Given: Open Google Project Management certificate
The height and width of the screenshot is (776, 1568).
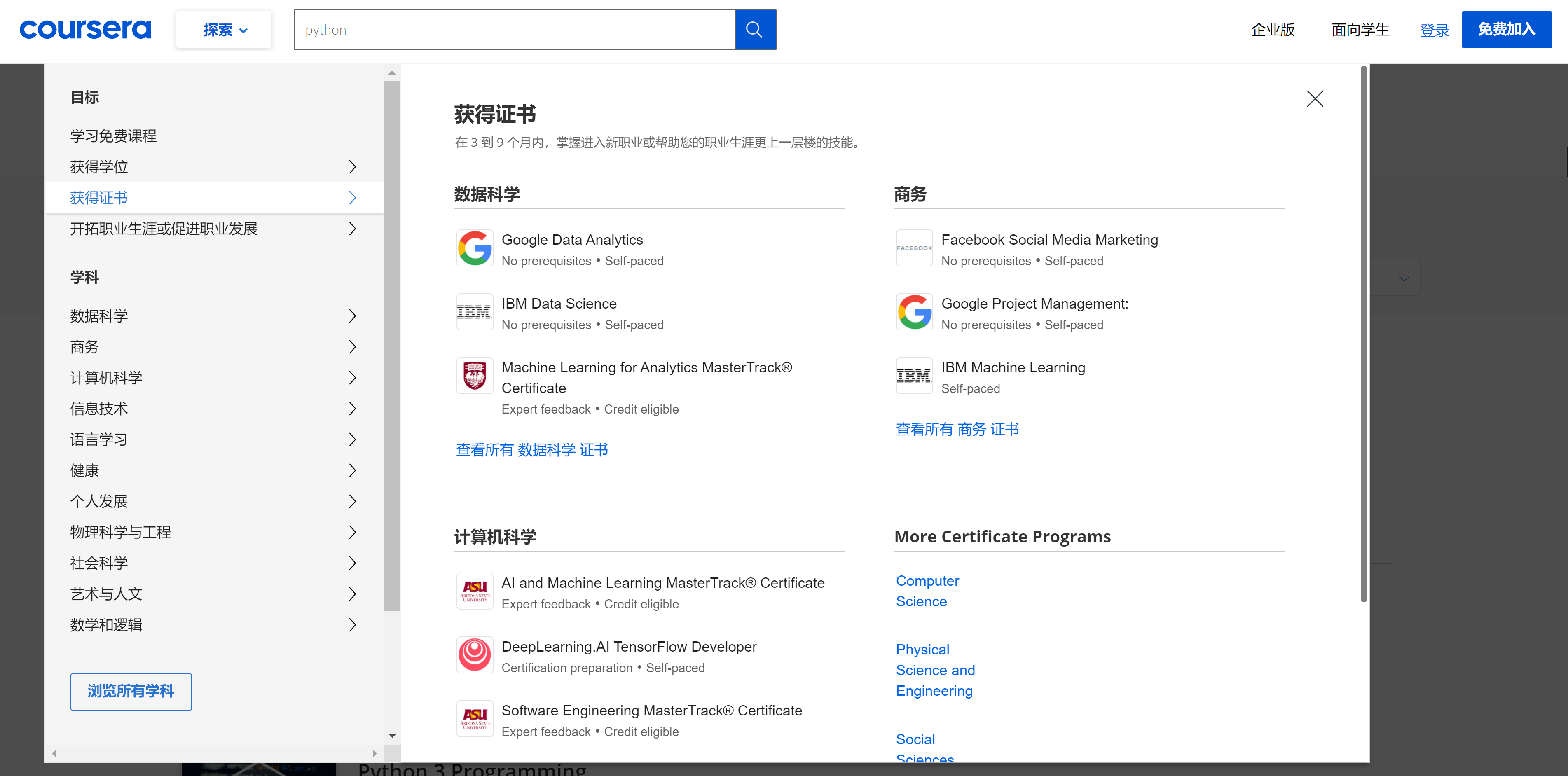Looking at the screenshot, I should pyautogui.click(x=1035, y=304).
